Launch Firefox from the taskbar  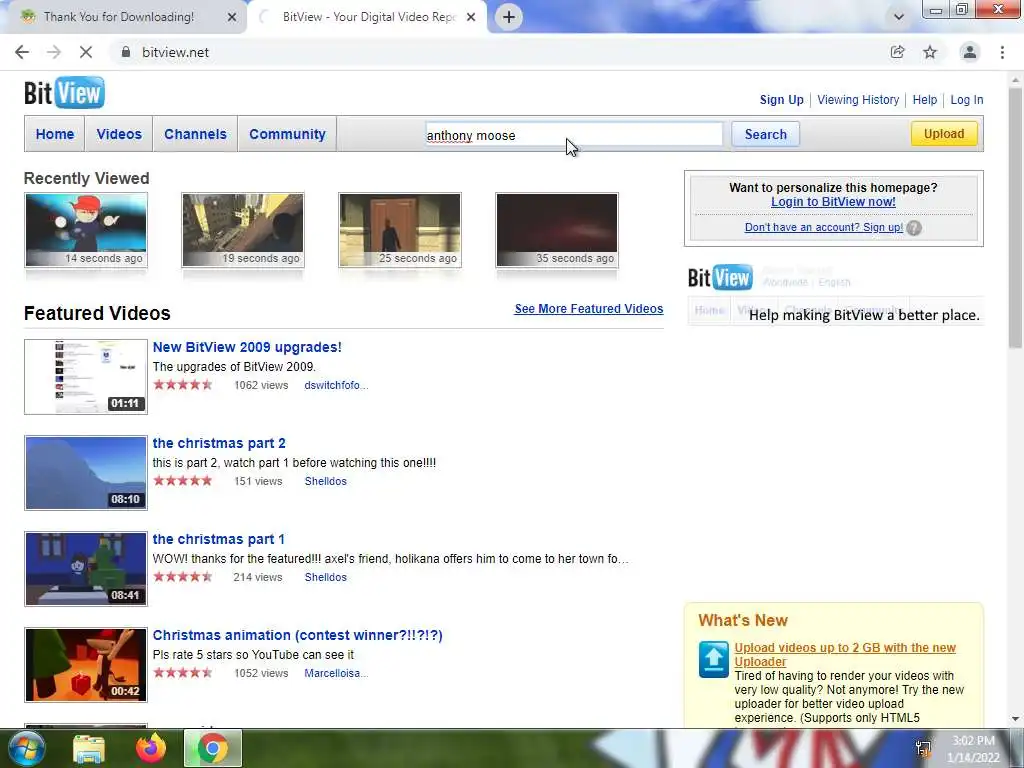[x=151, y=748]
